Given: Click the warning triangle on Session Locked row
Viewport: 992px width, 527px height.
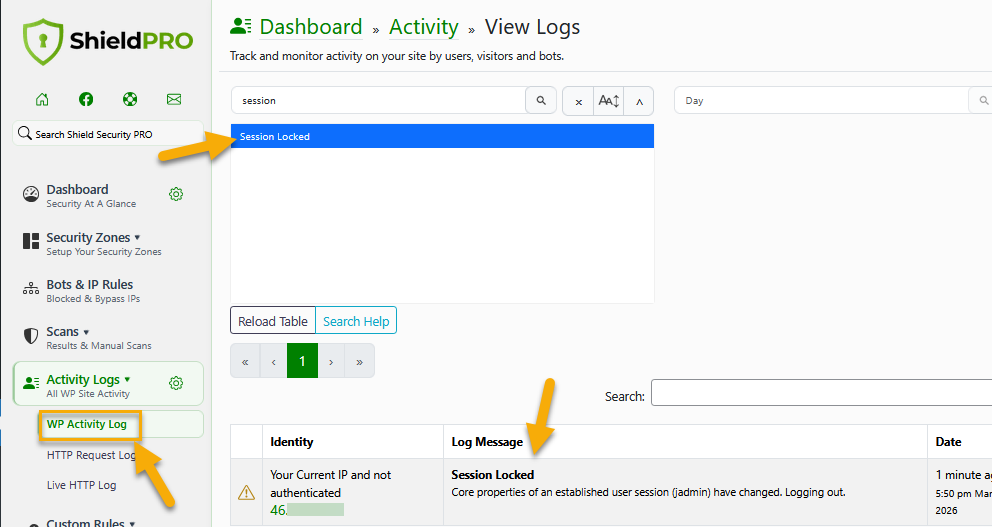Looking at the screenshot, I should tap(246, 492).
